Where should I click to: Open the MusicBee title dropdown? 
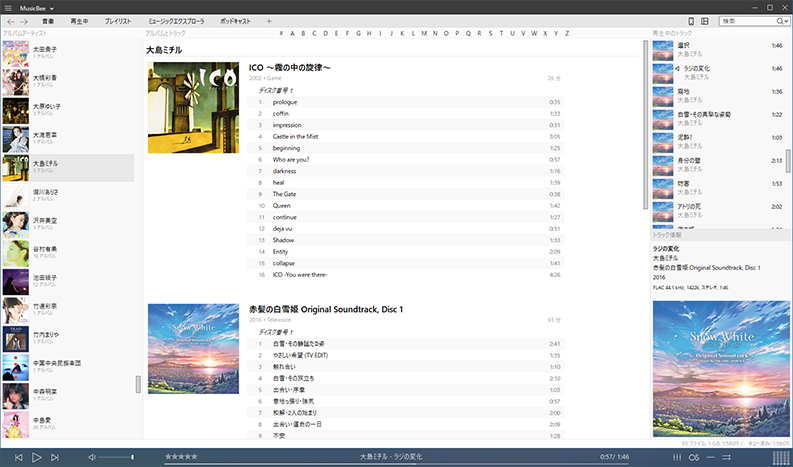tap(37, 8)
